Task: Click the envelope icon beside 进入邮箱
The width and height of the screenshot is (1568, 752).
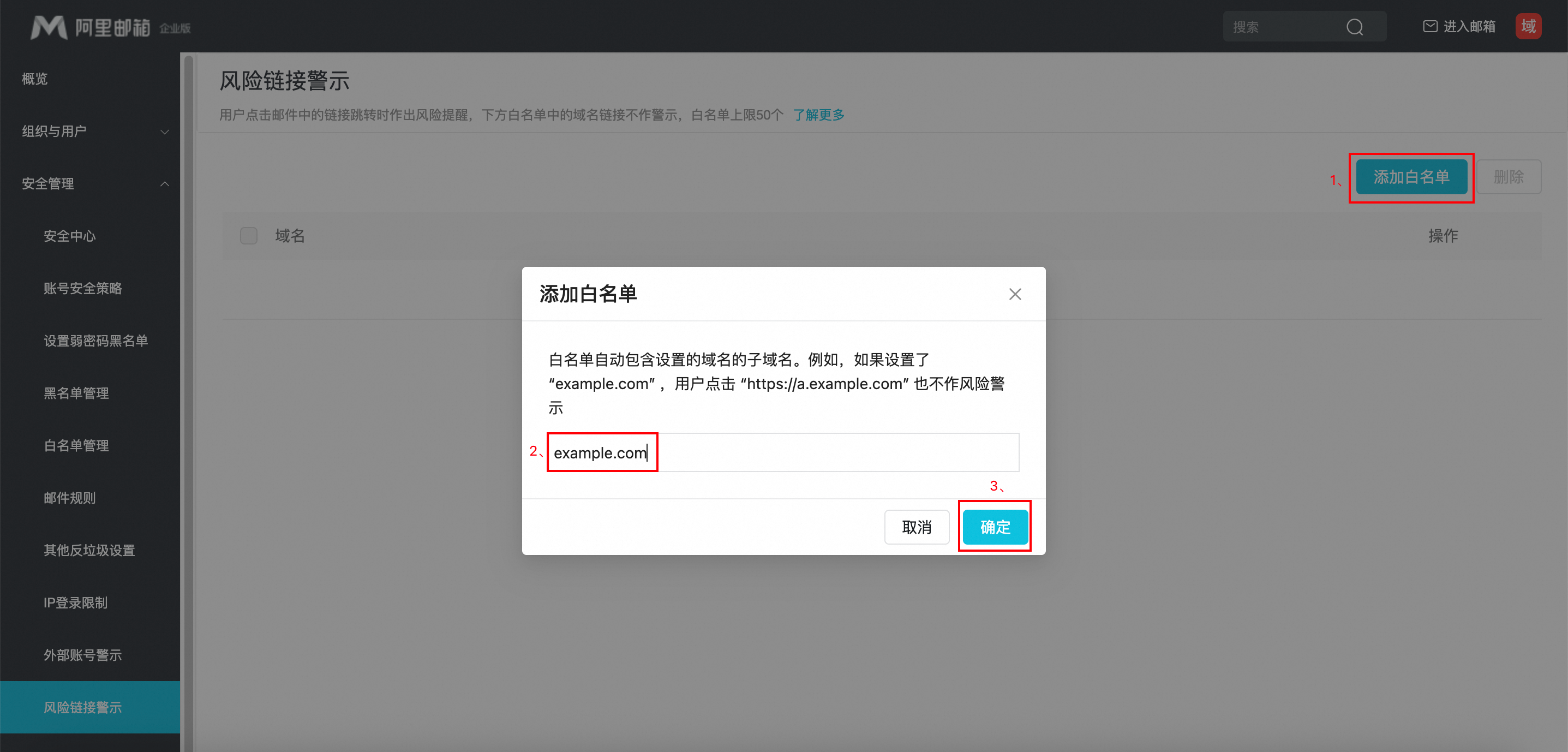Action: point(1430,26)
